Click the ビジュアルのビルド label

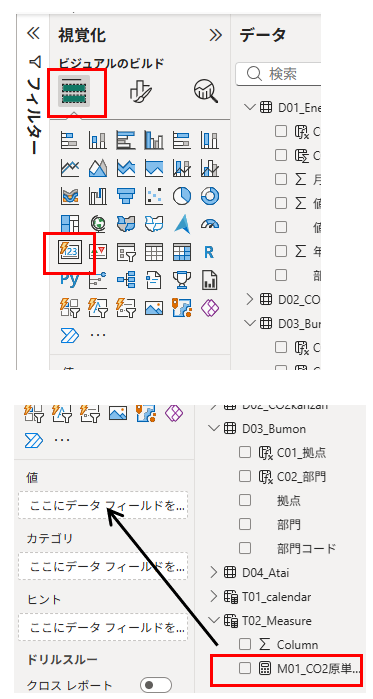click(111, 64)
